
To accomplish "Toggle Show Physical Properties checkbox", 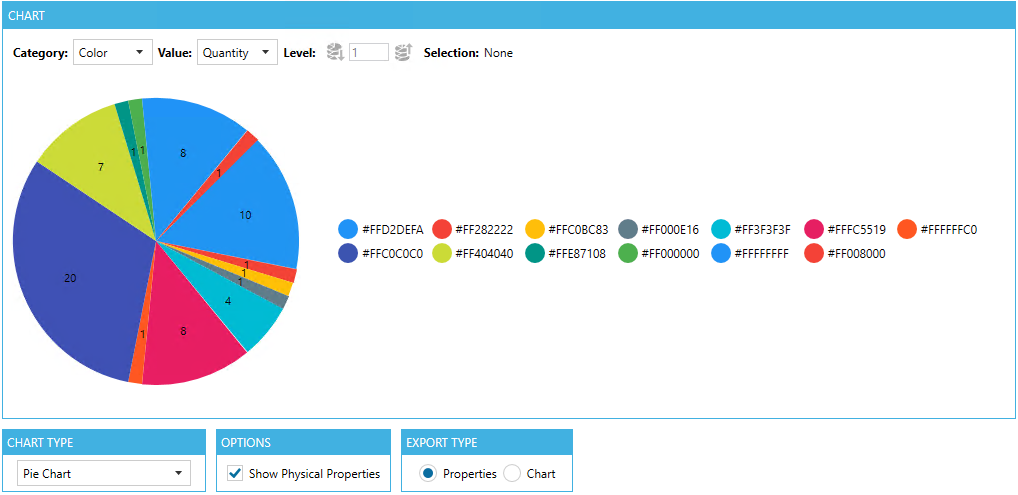I will (235, 473).
